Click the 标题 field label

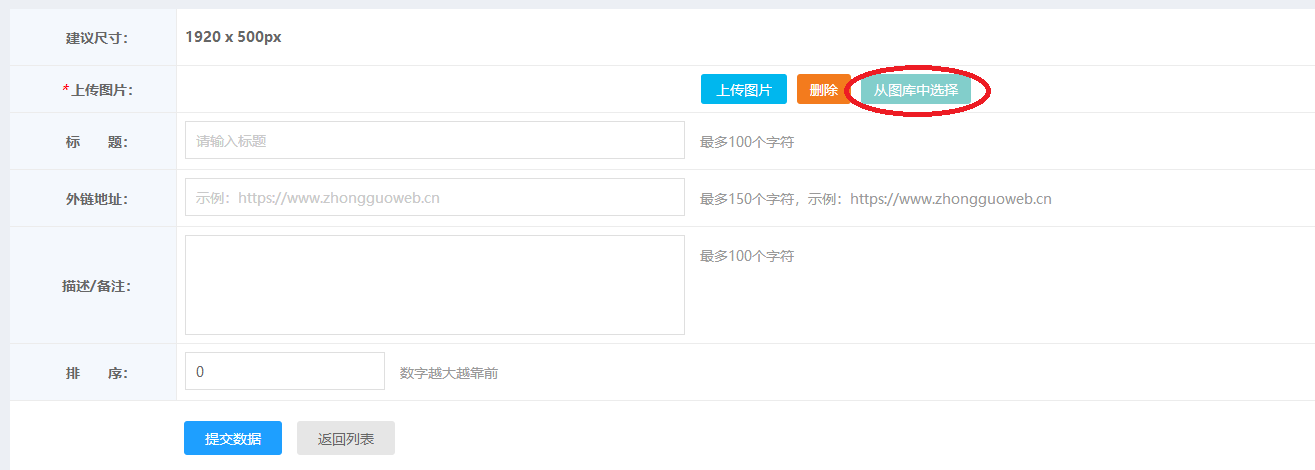pyautogui.click(x=97, y=142)
